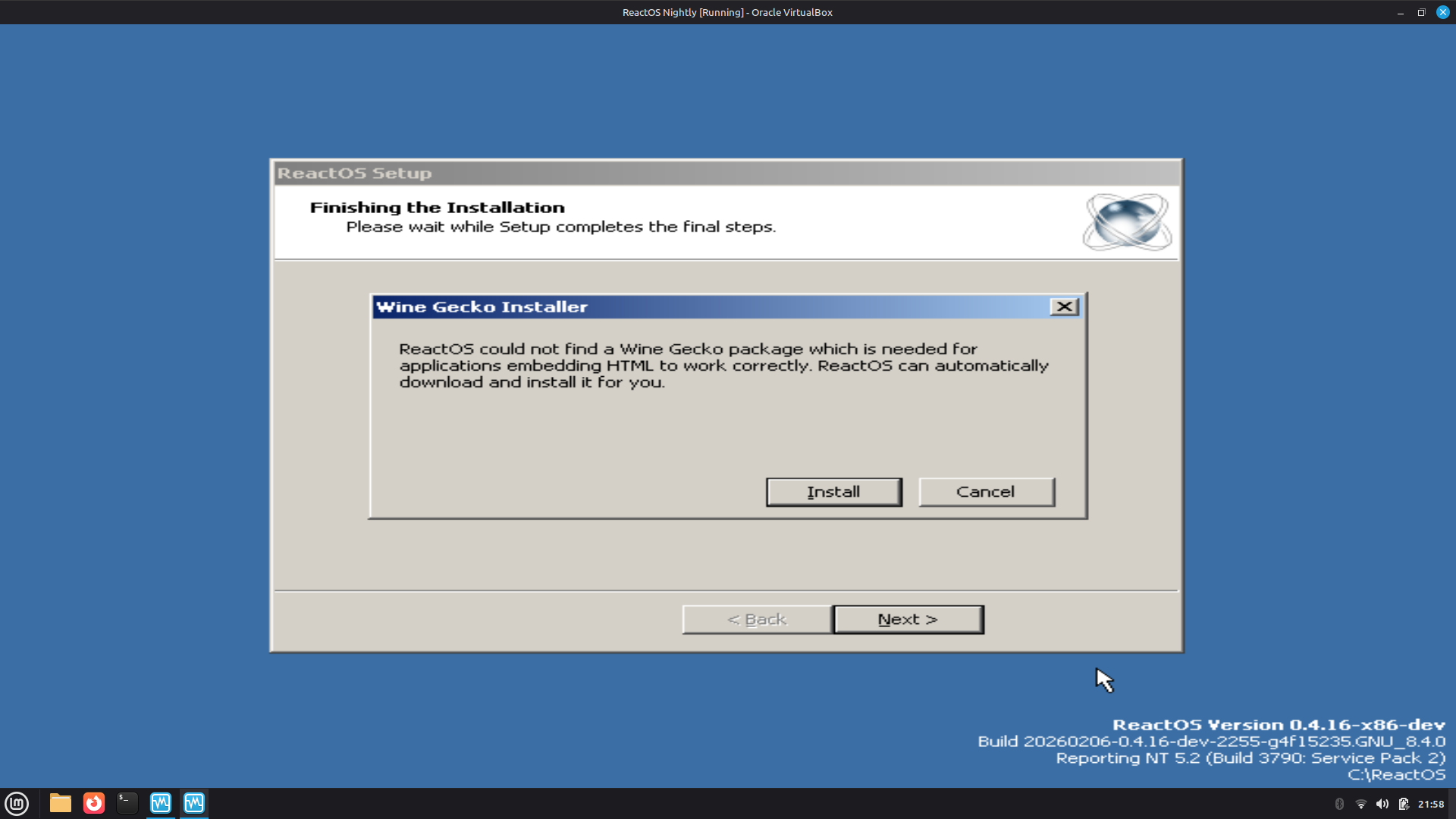Viewport: 1456px width, 819px height.
Task: Click the Wine Gecko Installer title bar
Action: coord(682,306)
